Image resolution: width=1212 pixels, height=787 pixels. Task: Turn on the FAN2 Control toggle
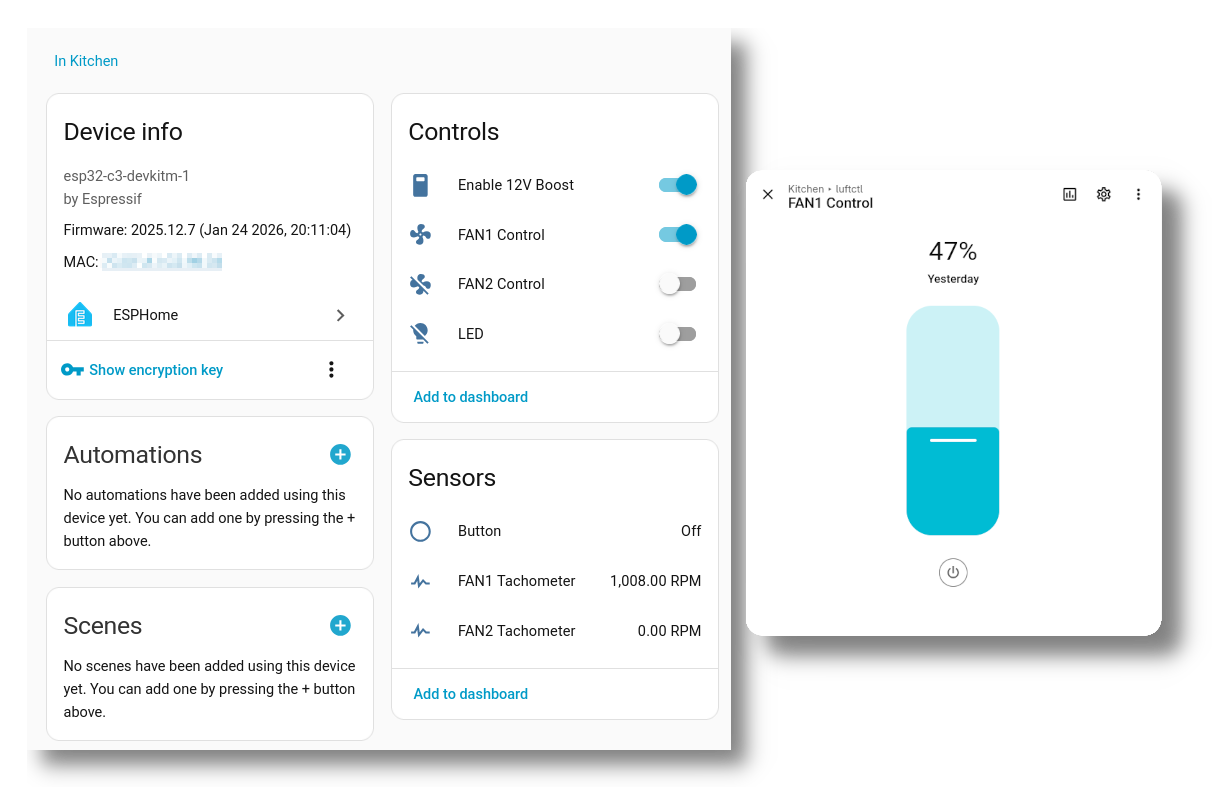point(677,284)
